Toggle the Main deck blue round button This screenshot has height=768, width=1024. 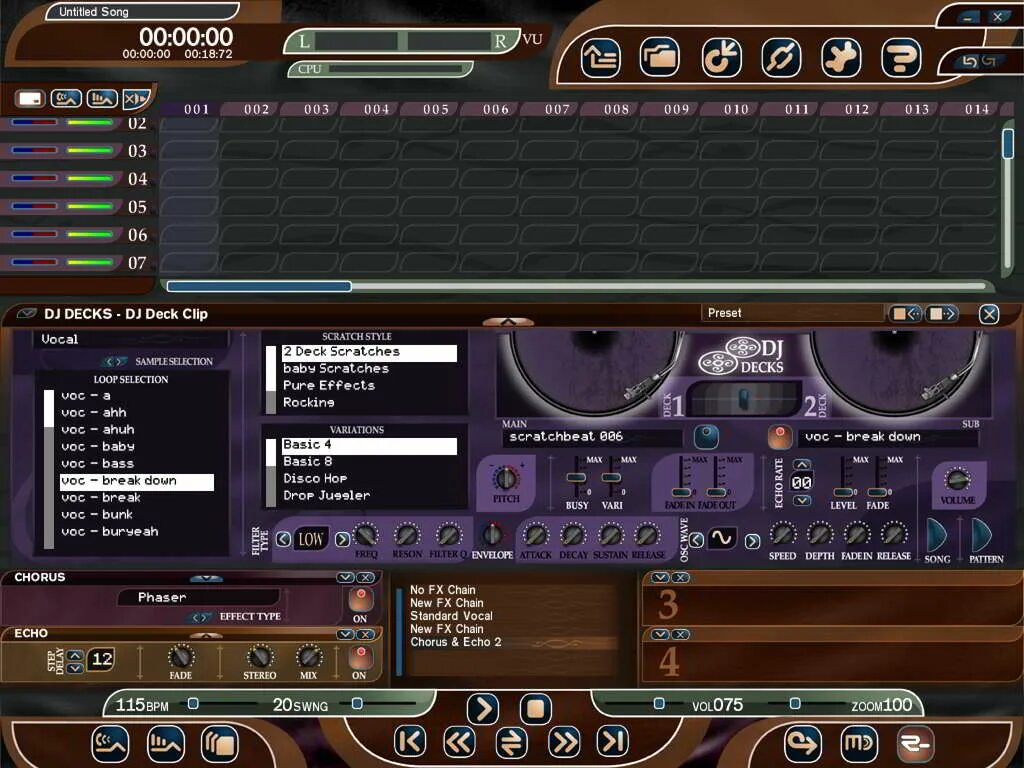pos(706,437)
